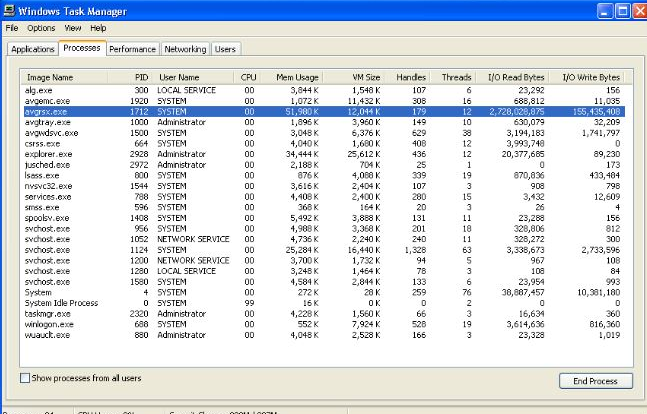
Task: Sort by VM Size column header
Action: coord(354,77)
